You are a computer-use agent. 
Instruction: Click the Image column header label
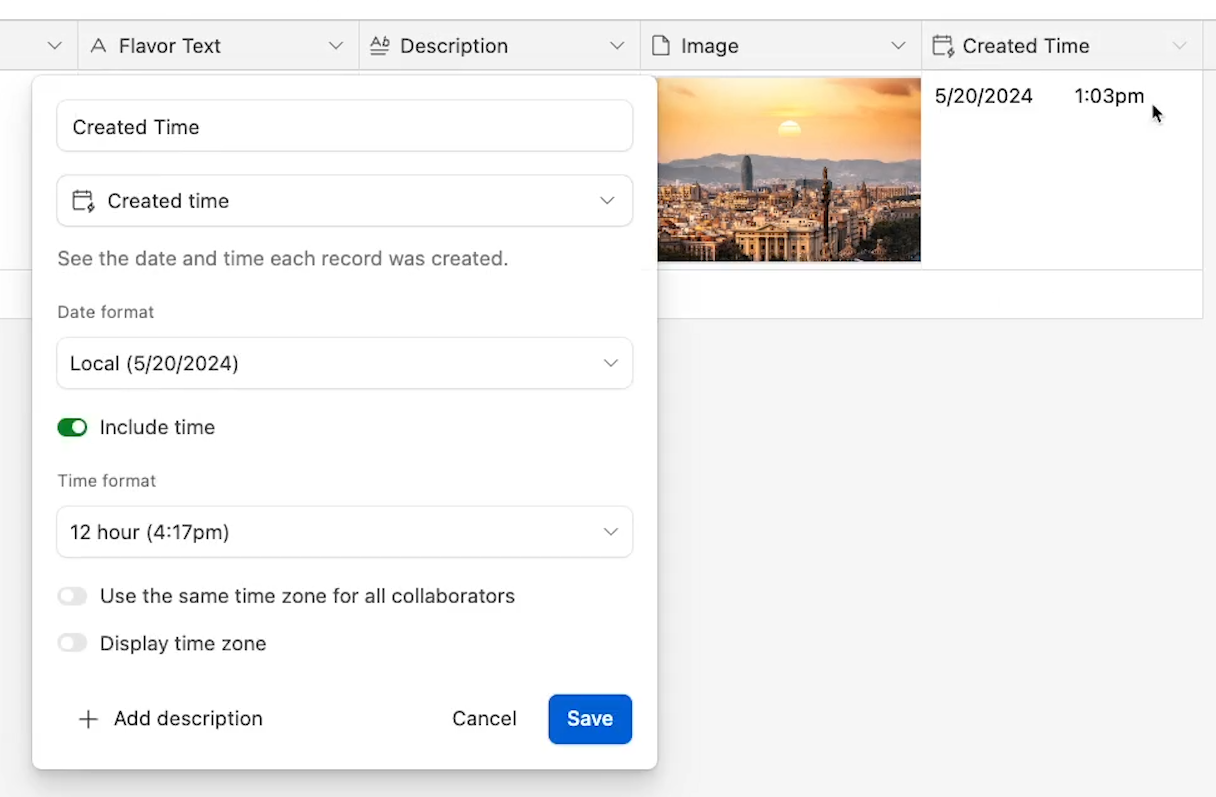[710, 46]
